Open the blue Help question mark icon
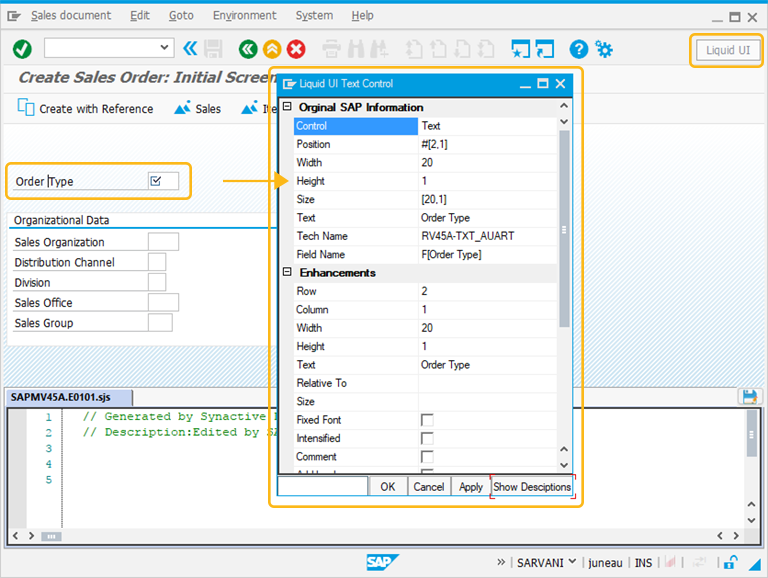 578,49
